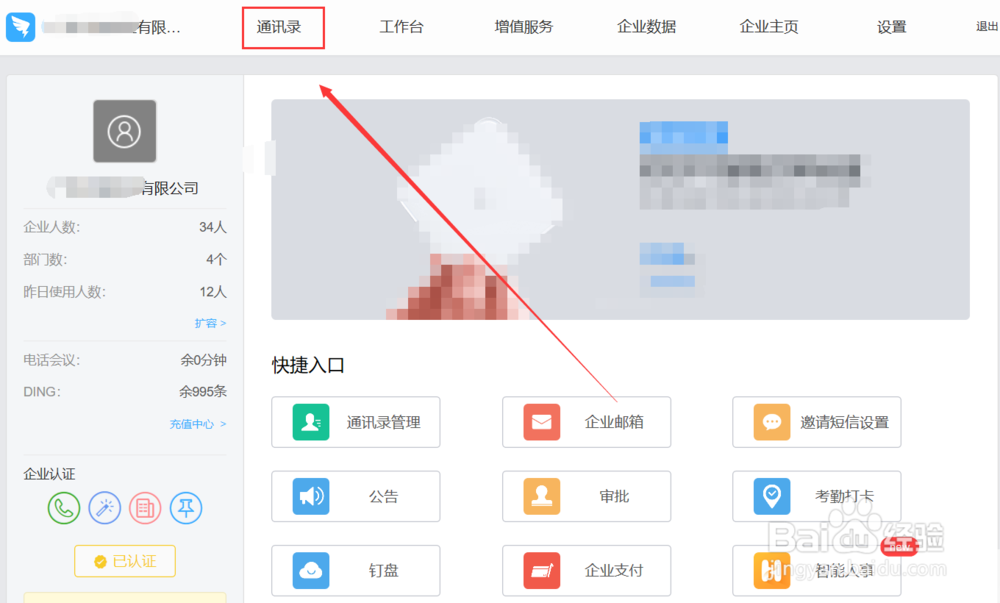Open 企业邮箱 via the red envelope icon
Image resolution: width=1000 pixels, height=603 pixels.
pyautogui.click(x=540, y=422)
